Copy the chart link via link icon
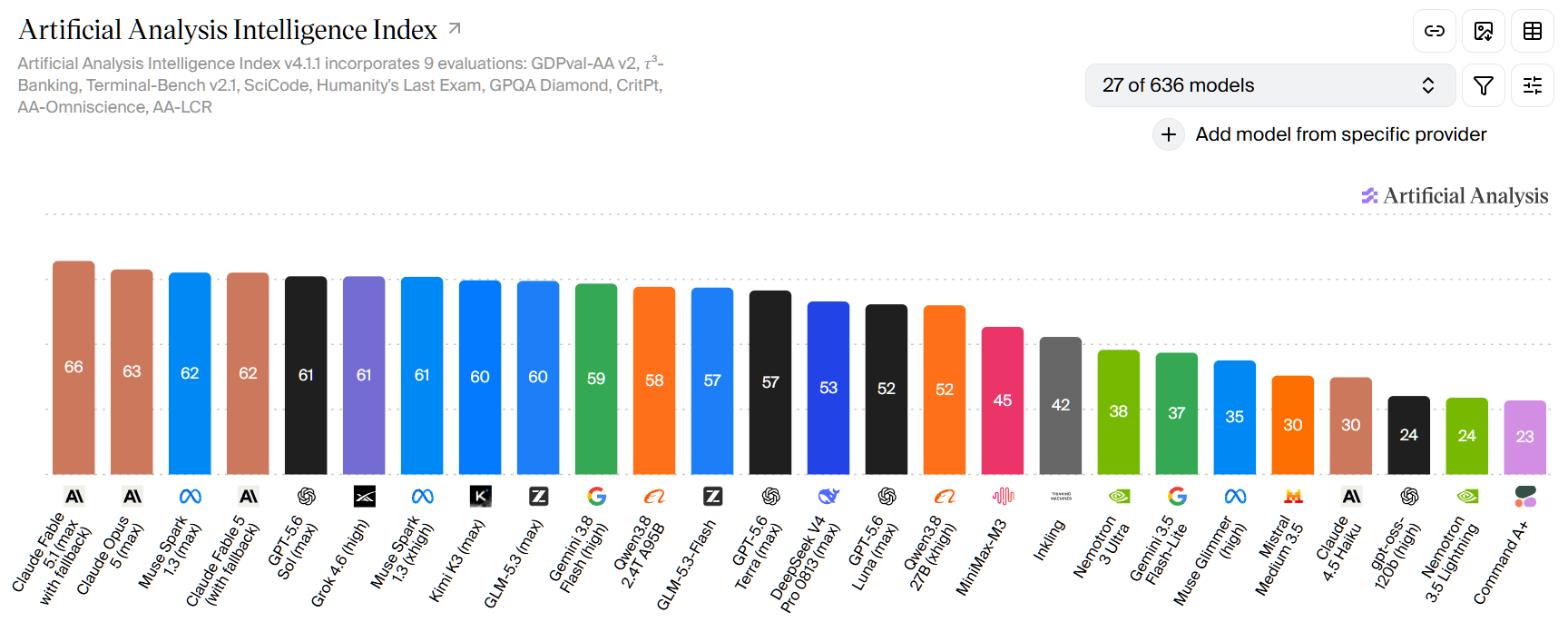Screen dimensions: 1568x622 click(1435, 31)
